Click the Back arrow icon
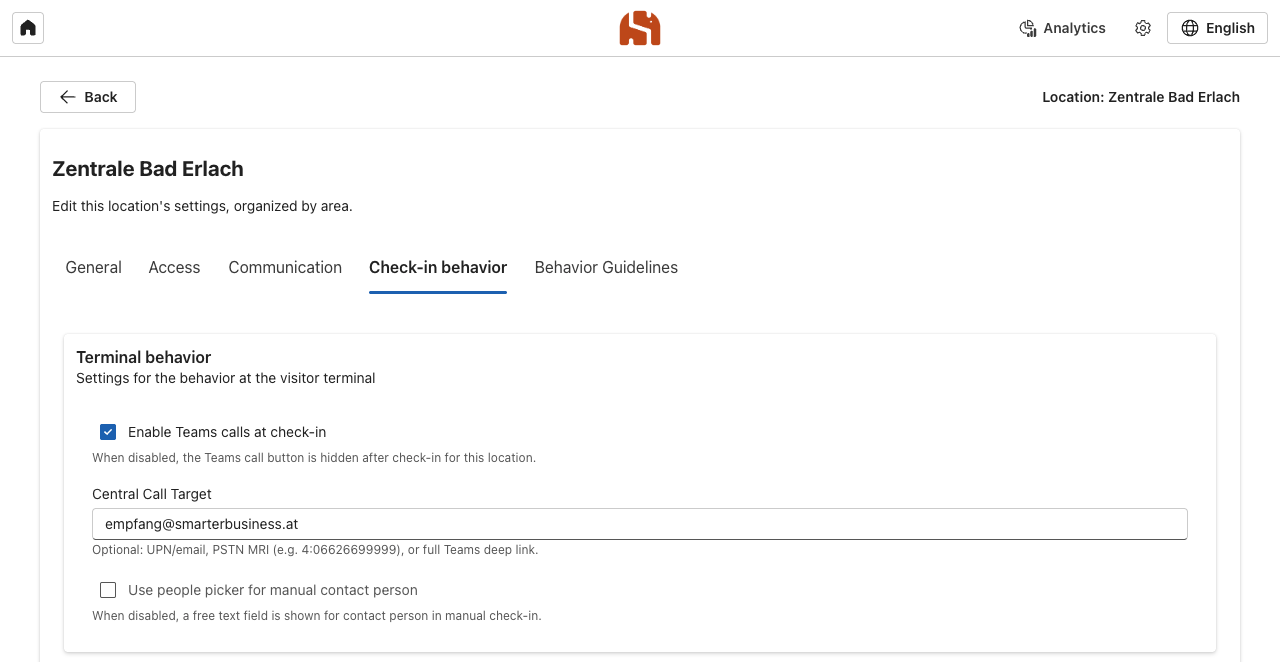 [67, 97]
